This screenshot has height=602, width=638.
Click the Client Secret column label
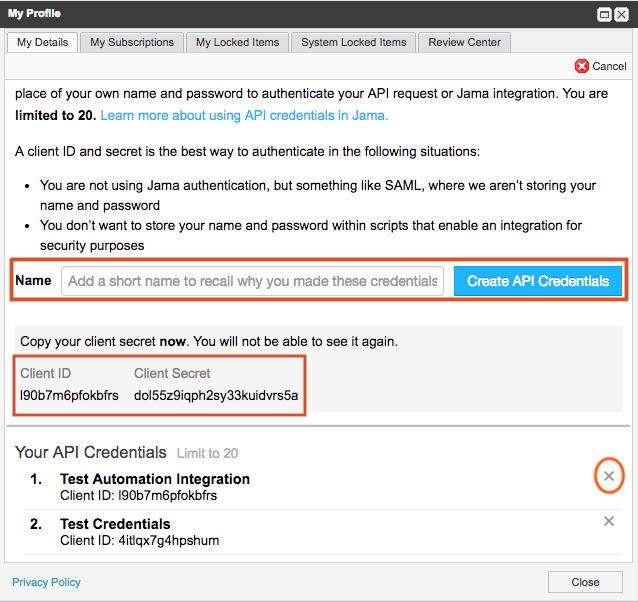(x=172, y=373)
